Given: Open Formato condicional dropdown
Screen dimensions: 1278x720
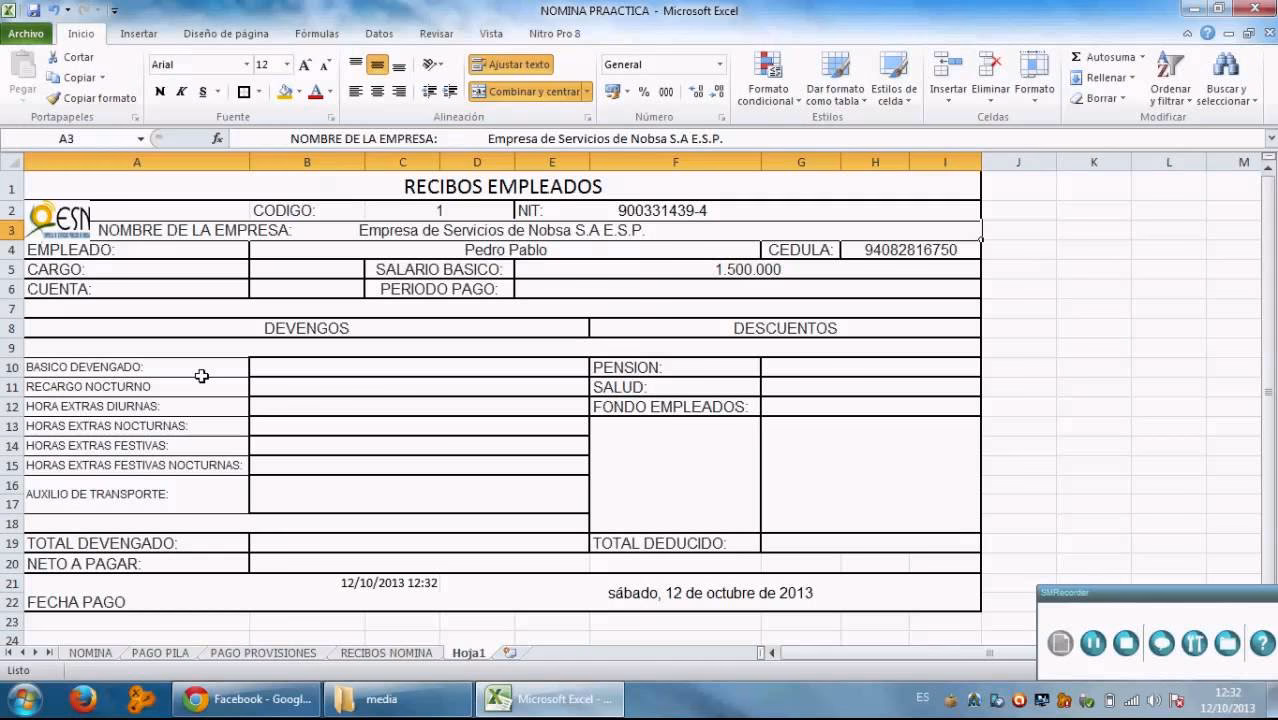Looking at the screenshot, I should [x=768, y=79].
